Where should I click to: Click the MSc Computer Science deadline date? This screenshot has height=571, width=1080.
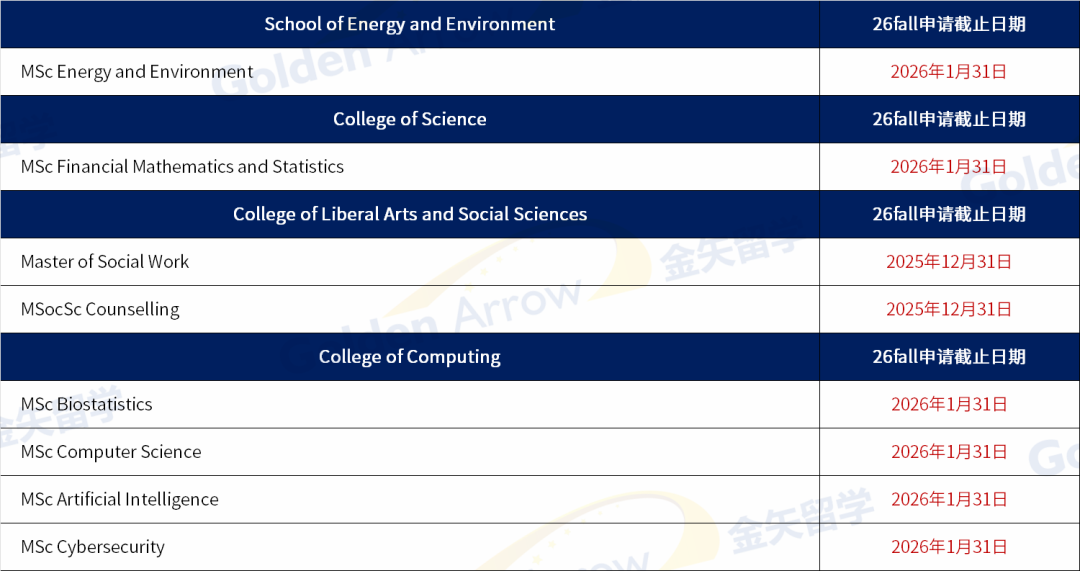[x=948, y=452]
